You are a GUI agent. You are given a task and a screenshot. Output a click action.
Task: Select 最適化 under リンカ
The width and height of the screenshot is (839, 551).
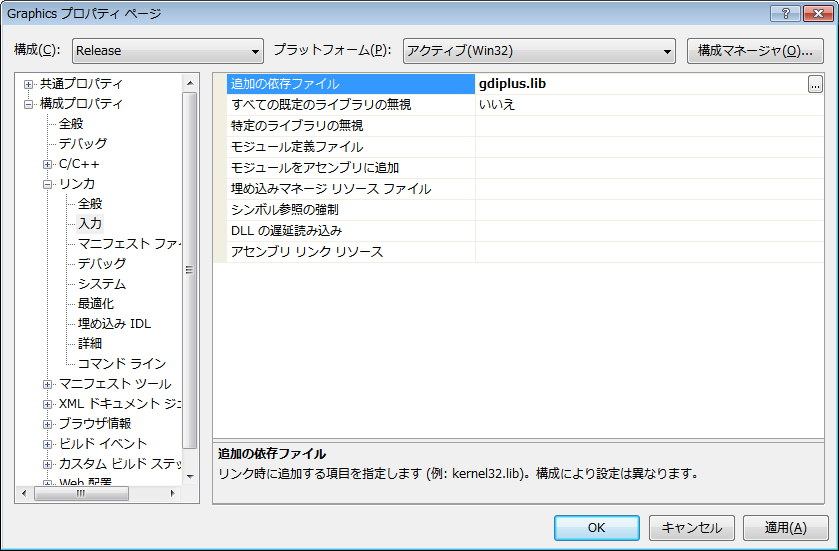coord(96,303)
